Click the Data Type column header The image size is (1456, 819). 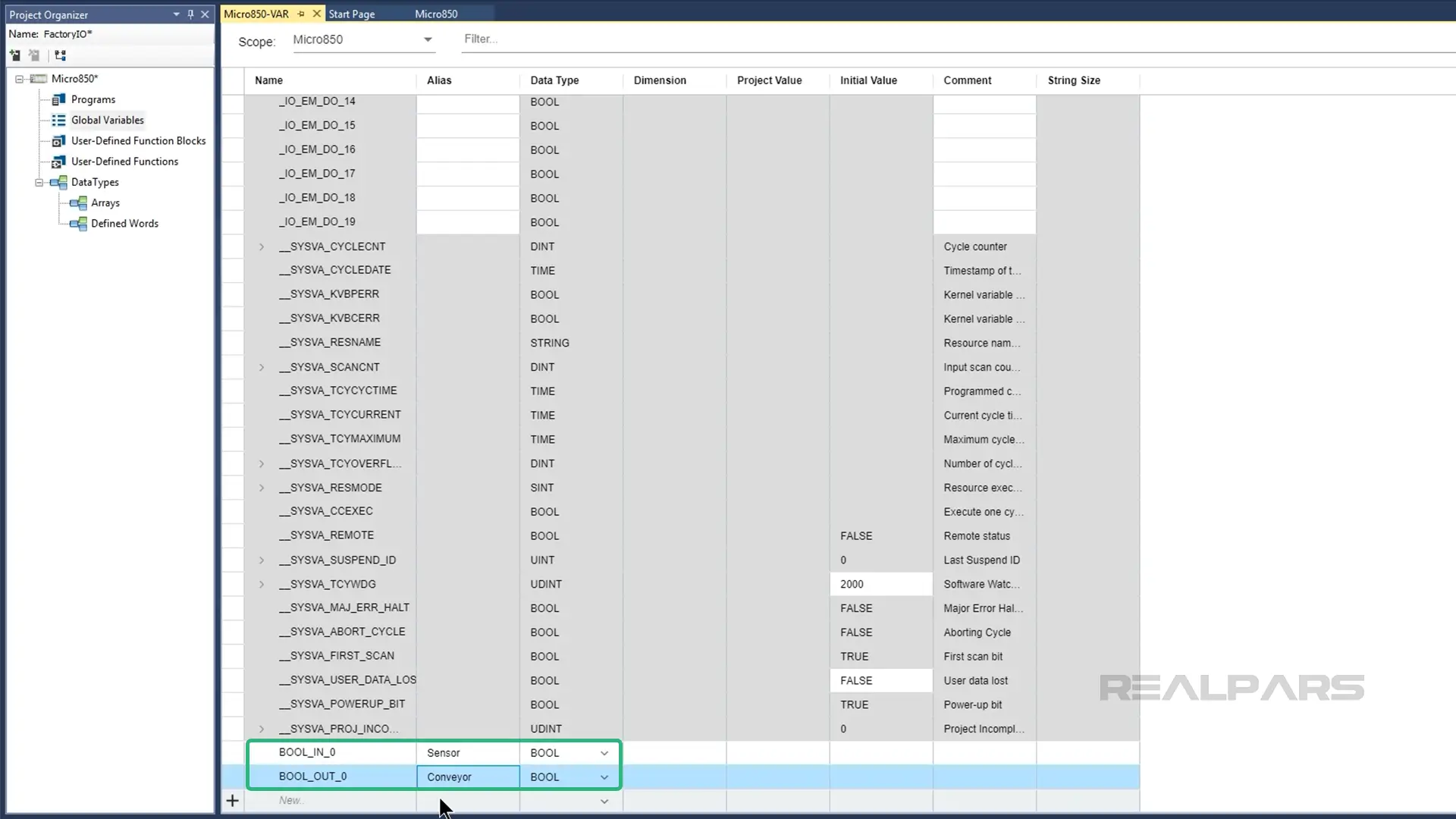(x=571, y=80)
